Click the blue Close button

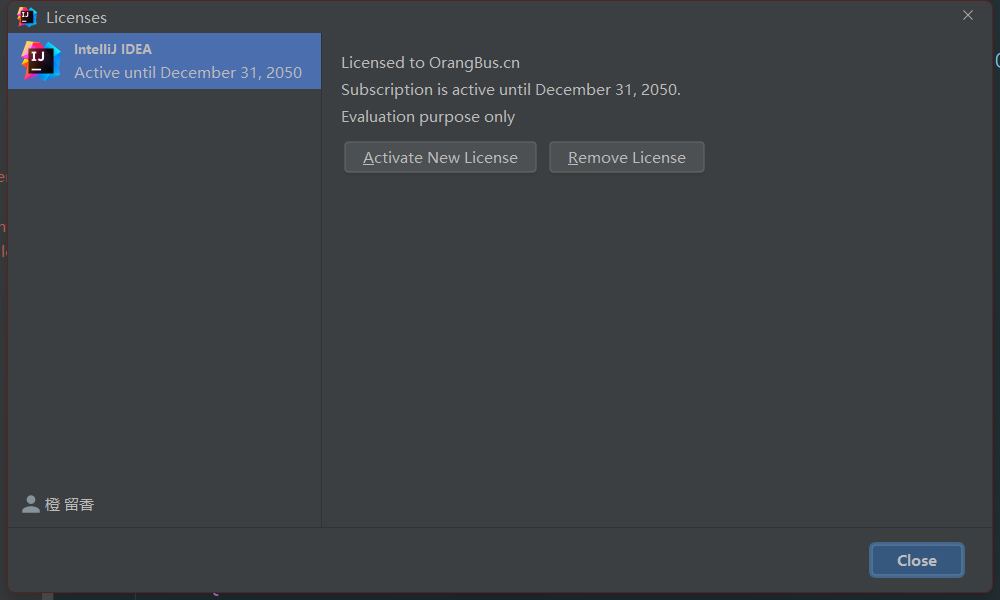[916, 560]
